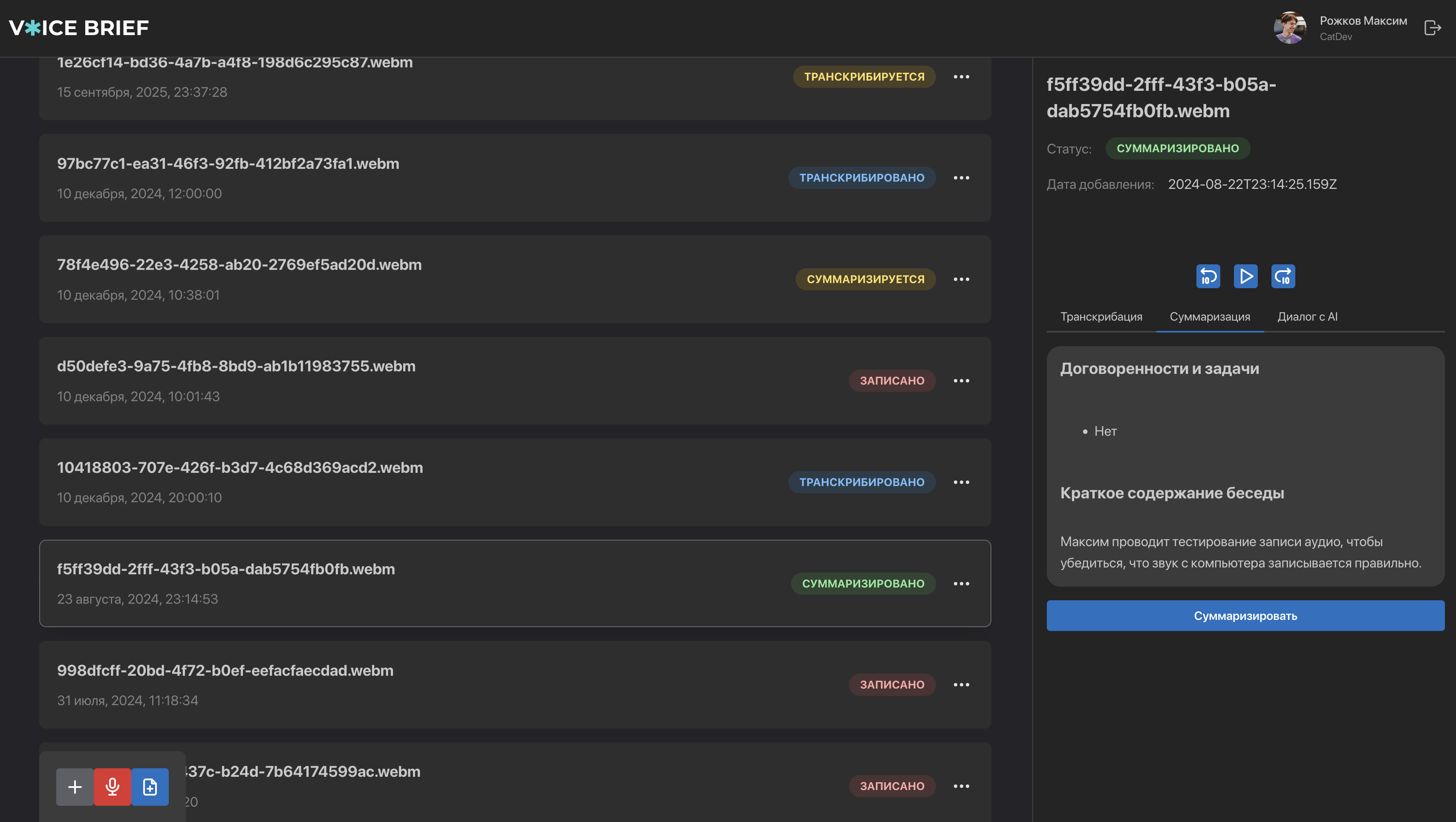Click the gray plus button
1456x822 pixels.
point(75,786)
